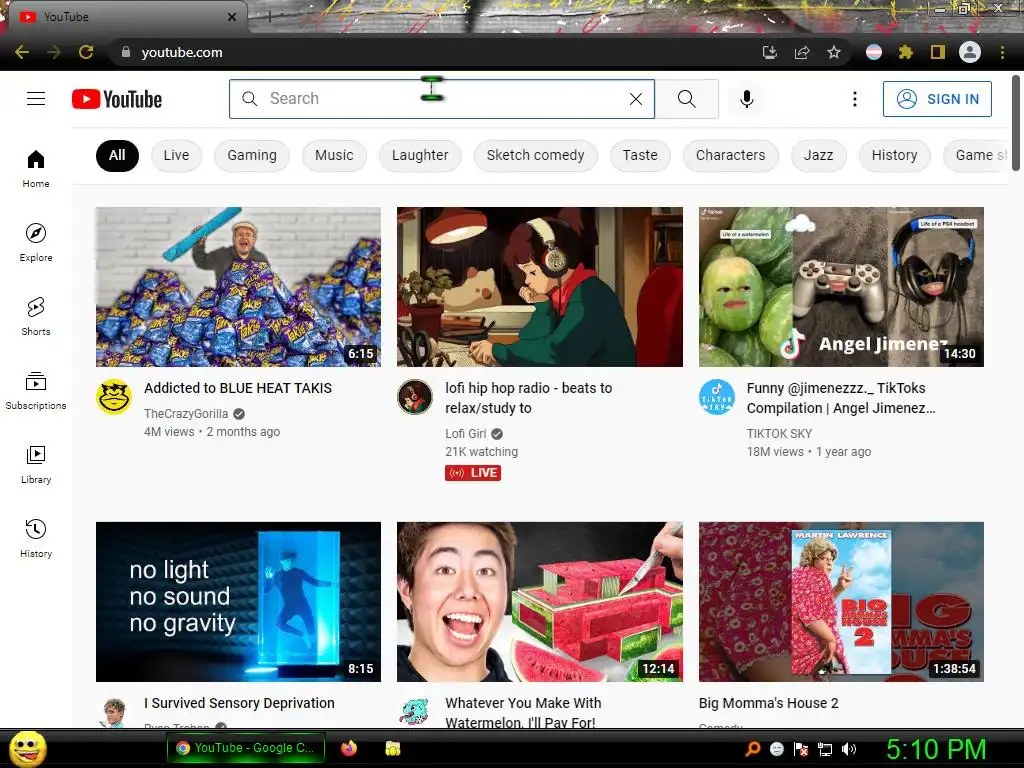Click the magnifier search button
This screenshot has width=1024, height=768.
(x=686, y=99)
